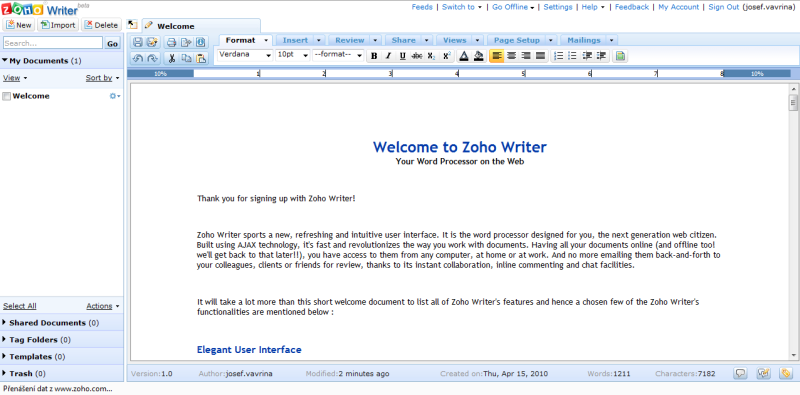Viewport: 800px width, 395px height.
Task: Undo the last action
Action: tap(138, 58)
